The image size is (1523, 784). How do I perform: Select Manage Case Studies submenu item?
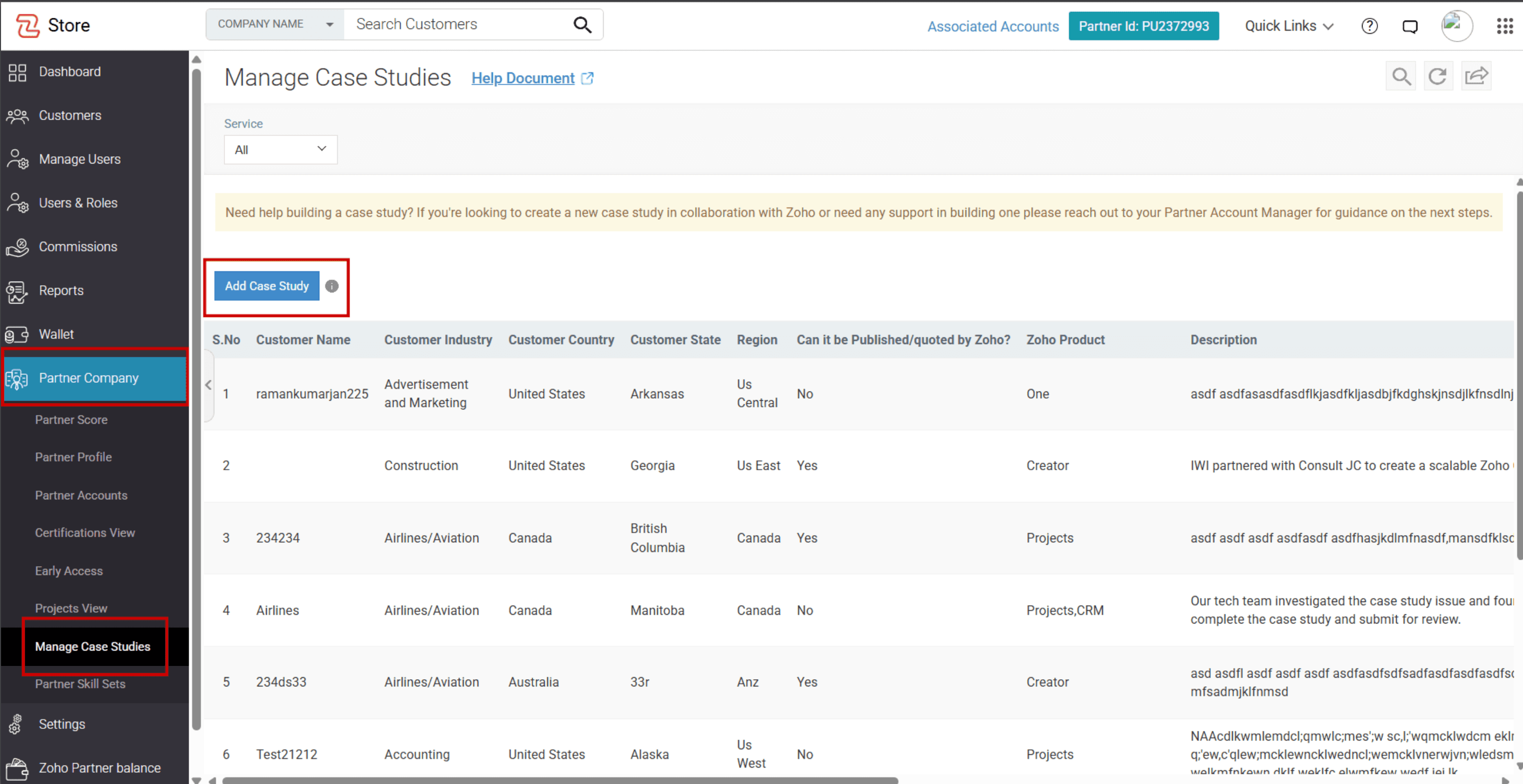(x=92, y=647)
